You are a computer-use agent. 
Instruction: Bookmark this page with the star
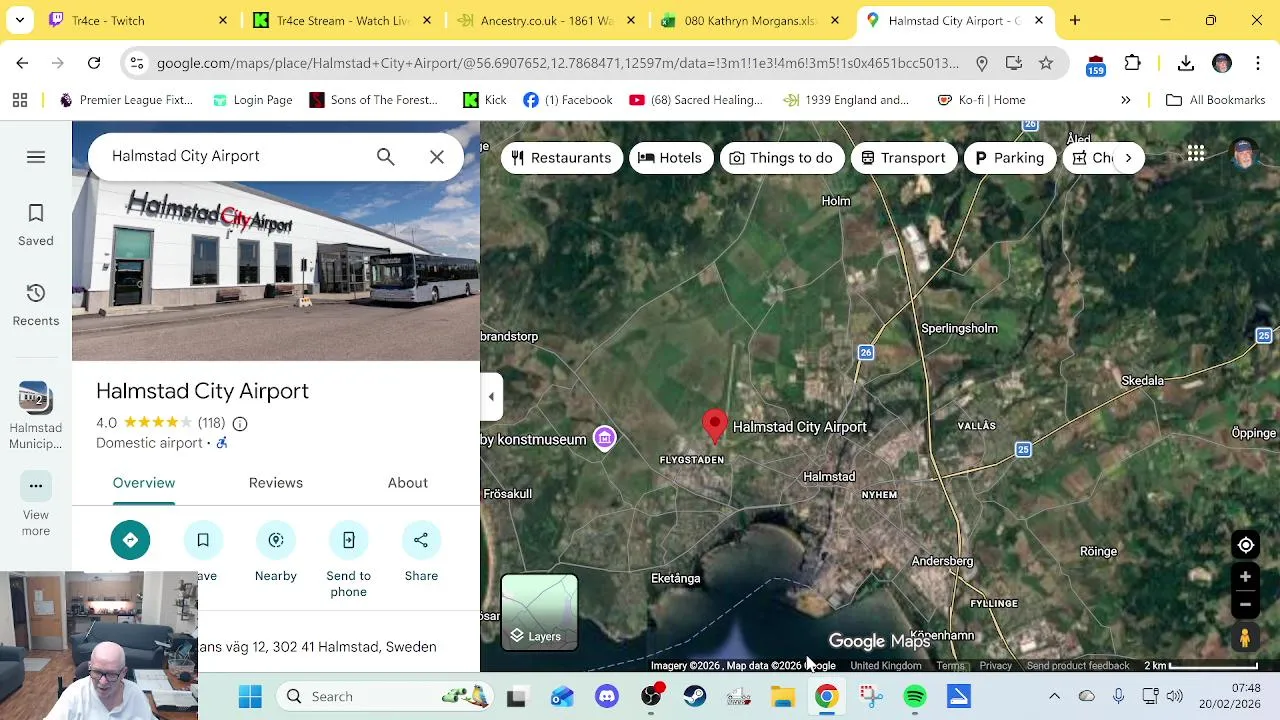[1046, 63]
